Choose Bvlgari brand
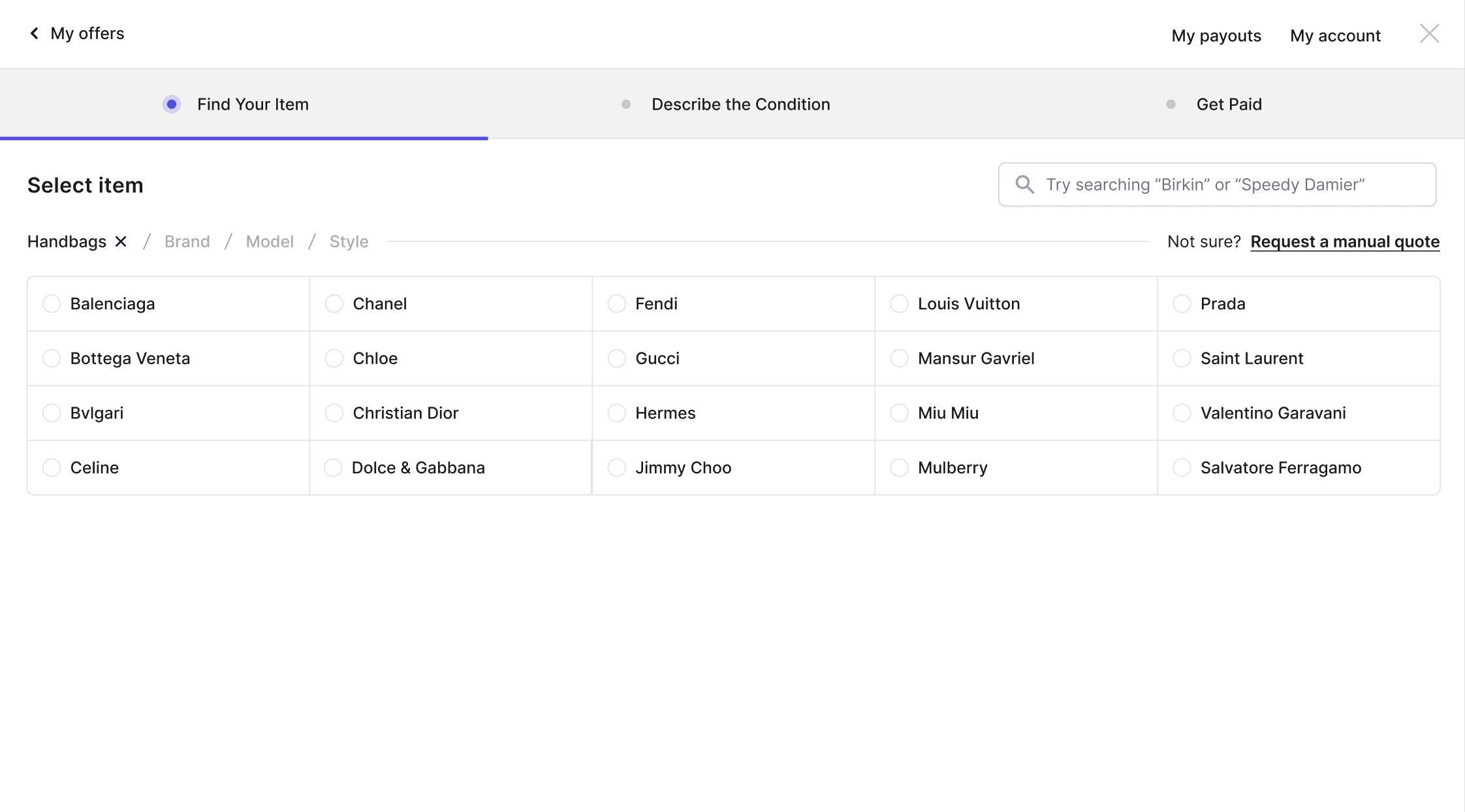 click(x=168, y=413)
